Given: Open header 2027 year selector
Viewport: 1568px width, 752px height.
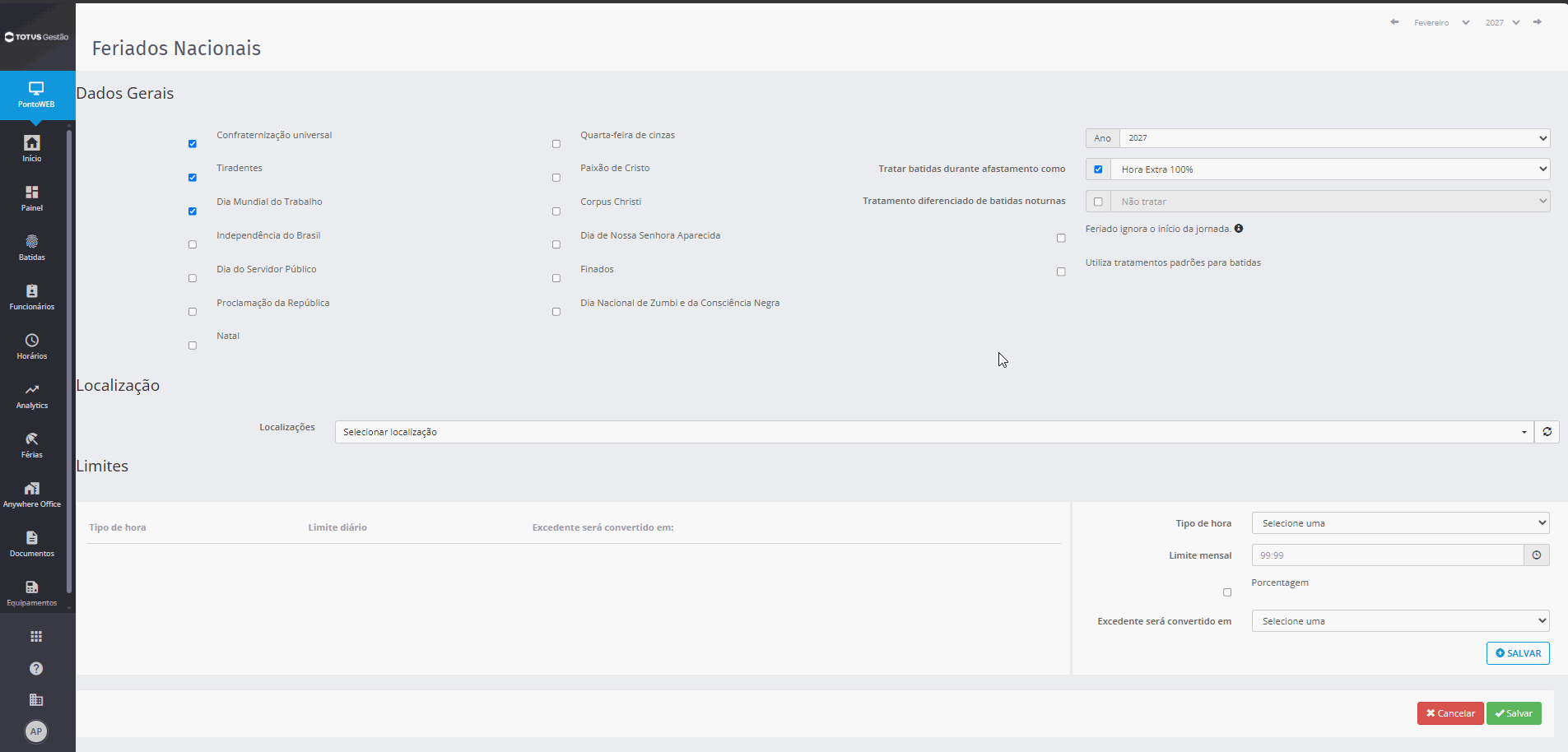Looking at the screenshot, I should tap(1503, 22).
